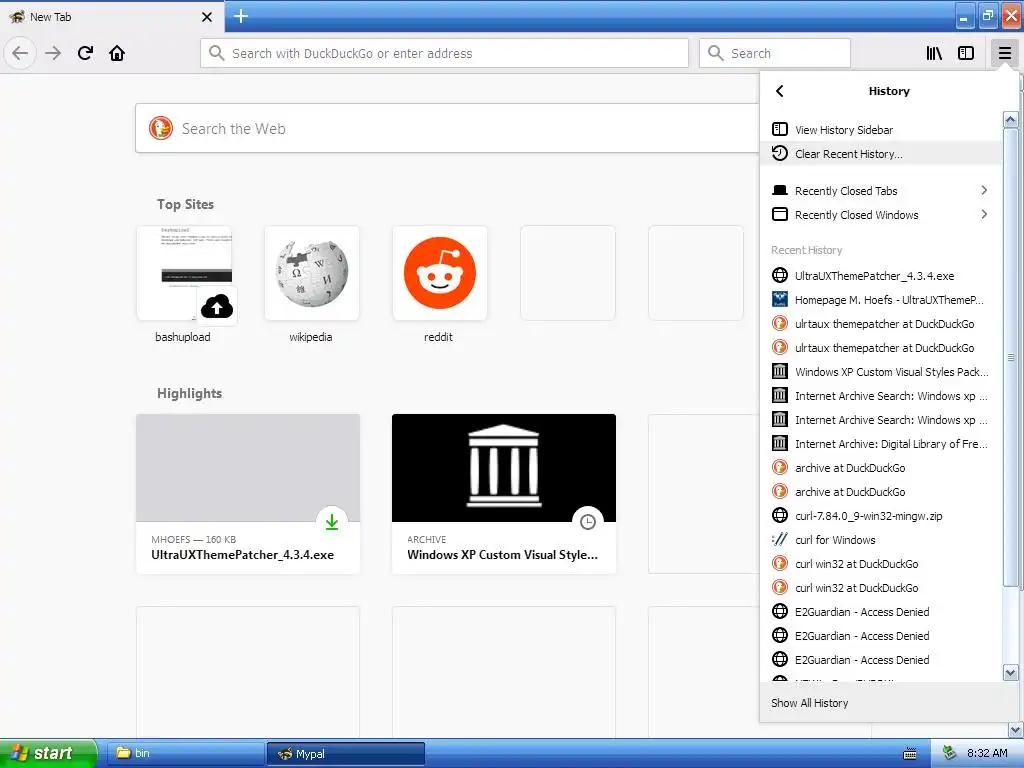Expand Recently Closed Tabs chevron arrow
Viewport: 1024px width, 768px height.
tap(984, 190)
